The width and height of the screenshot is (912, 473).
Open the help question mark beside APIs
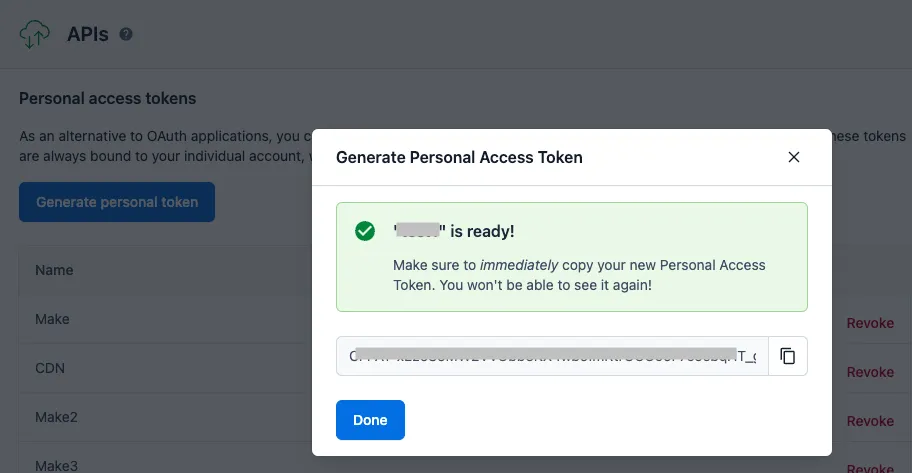[126, 34]
